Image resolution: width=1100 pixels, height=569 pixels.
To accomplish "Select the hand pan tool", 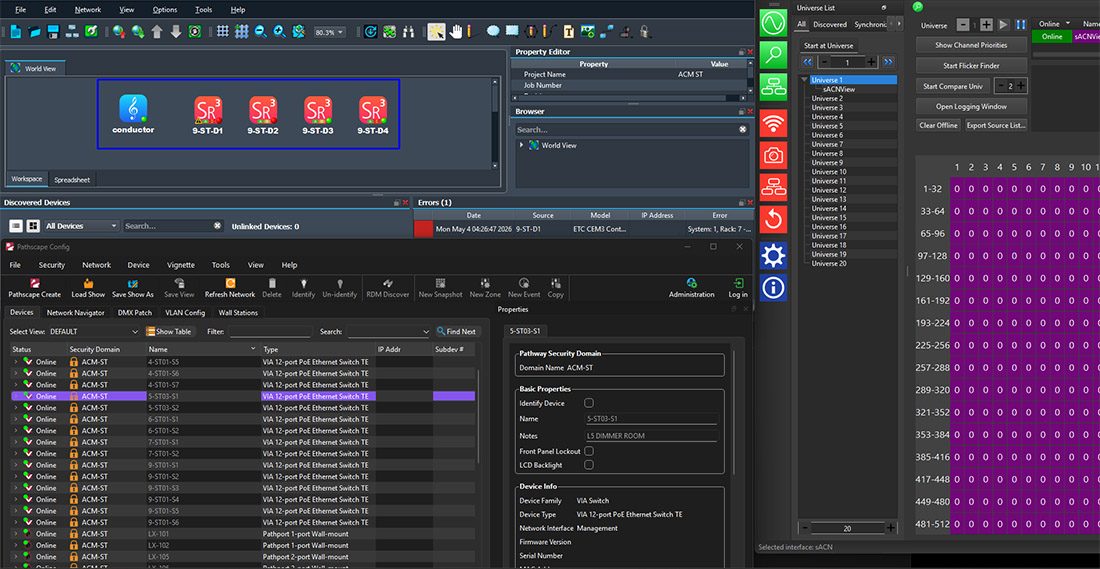I will [456, 32].
